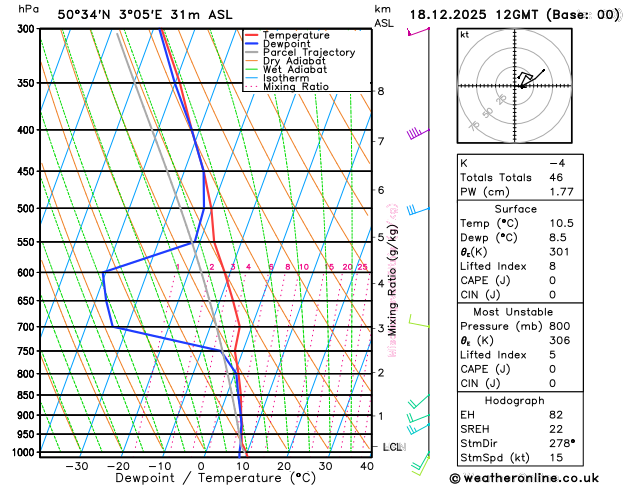Click the 'LCL' marker label

(x=392, y=447)
